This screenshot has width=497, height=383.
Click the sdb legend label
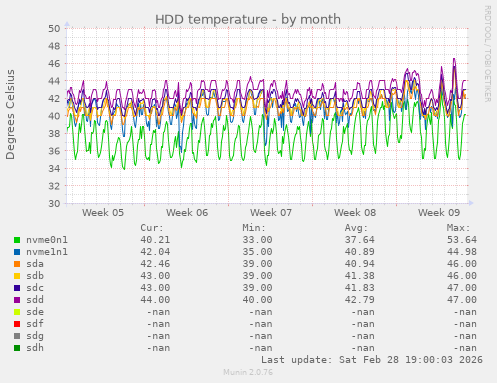pyautogui.click(x=35, y=276)
